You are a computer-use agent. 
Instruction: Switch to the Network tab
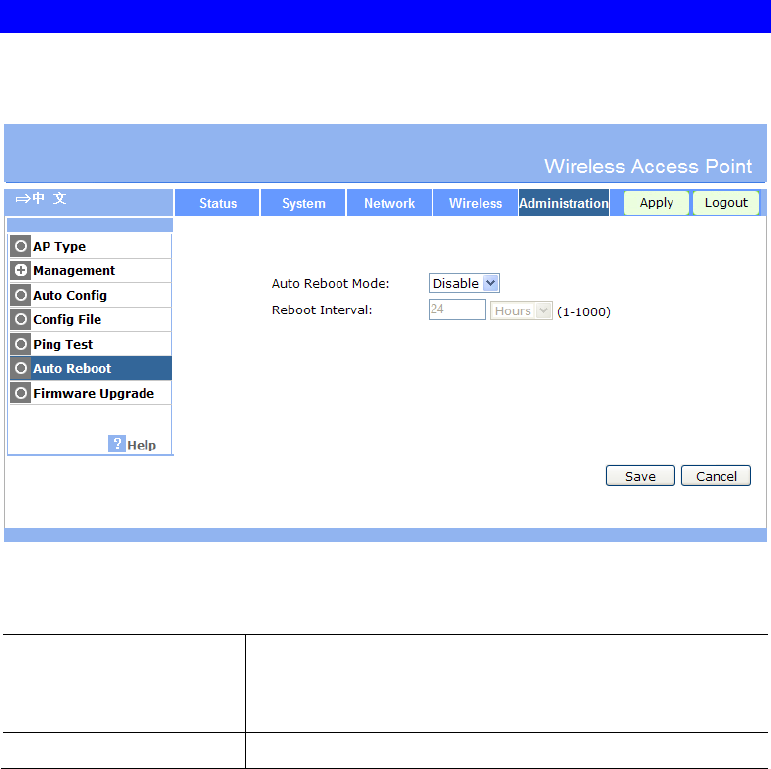[x=389, y=203]
